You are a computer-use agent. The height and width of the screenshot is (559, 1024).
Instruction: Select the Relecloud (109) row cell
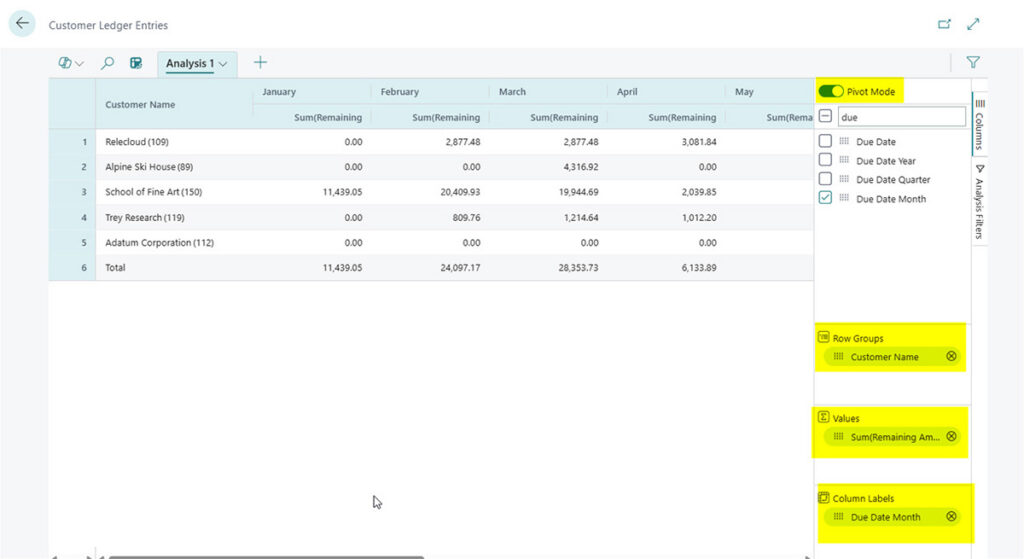174,142
